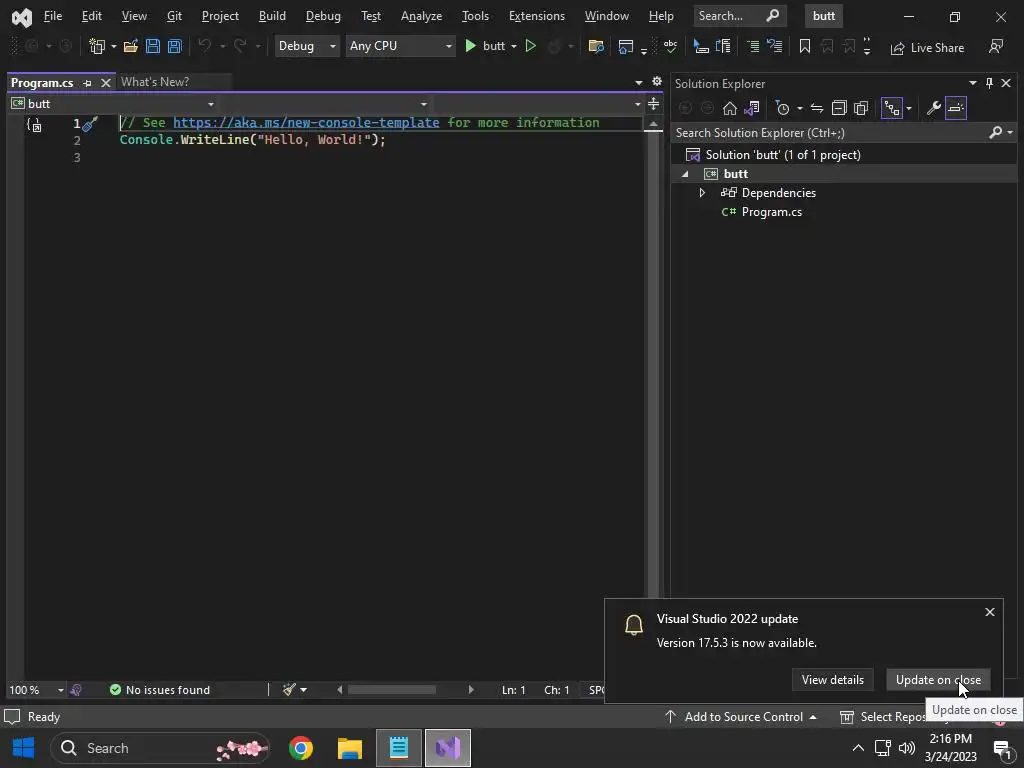Dismiss the Visual Studio update notification
This screenshot has width=1024, height=768.
click(990, 612)
